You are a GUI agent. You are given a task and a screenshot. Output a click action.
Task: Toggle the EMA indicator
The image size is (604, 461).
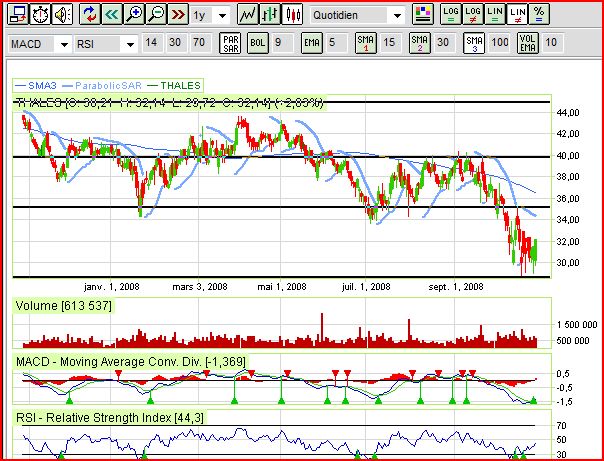tap(312, 43)
